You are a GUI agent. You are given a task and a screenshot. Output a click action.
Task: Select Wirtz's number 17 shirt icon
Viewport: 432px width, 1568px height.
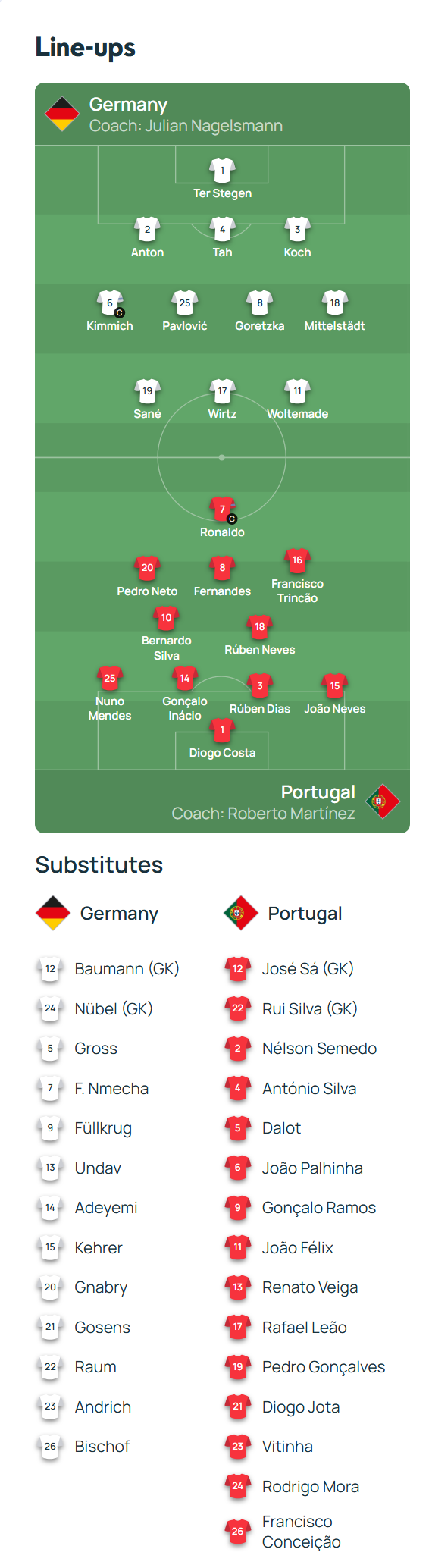pos(222,391)
